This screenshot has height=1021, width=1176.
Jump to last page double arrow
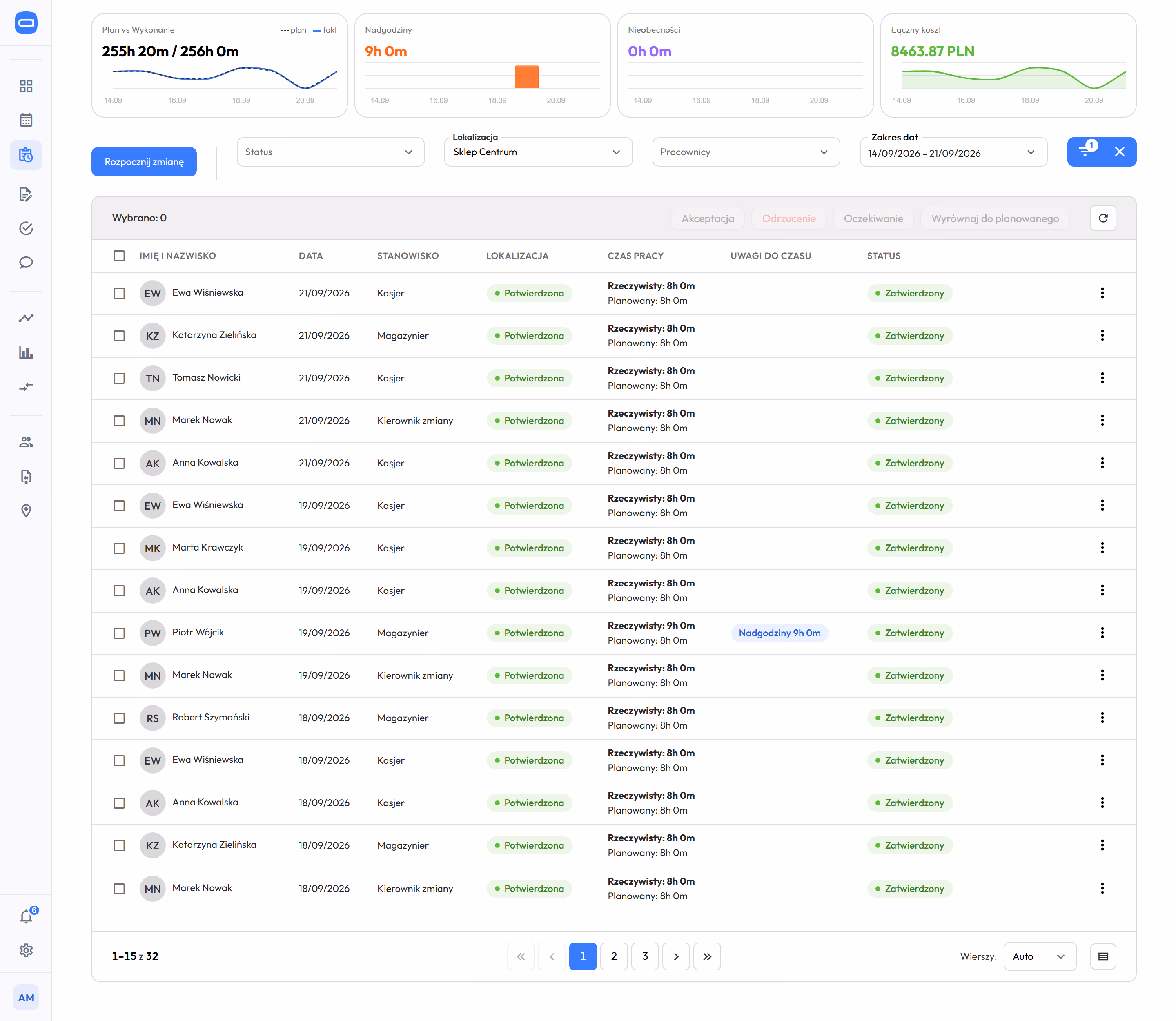click(x=707, y=956)
